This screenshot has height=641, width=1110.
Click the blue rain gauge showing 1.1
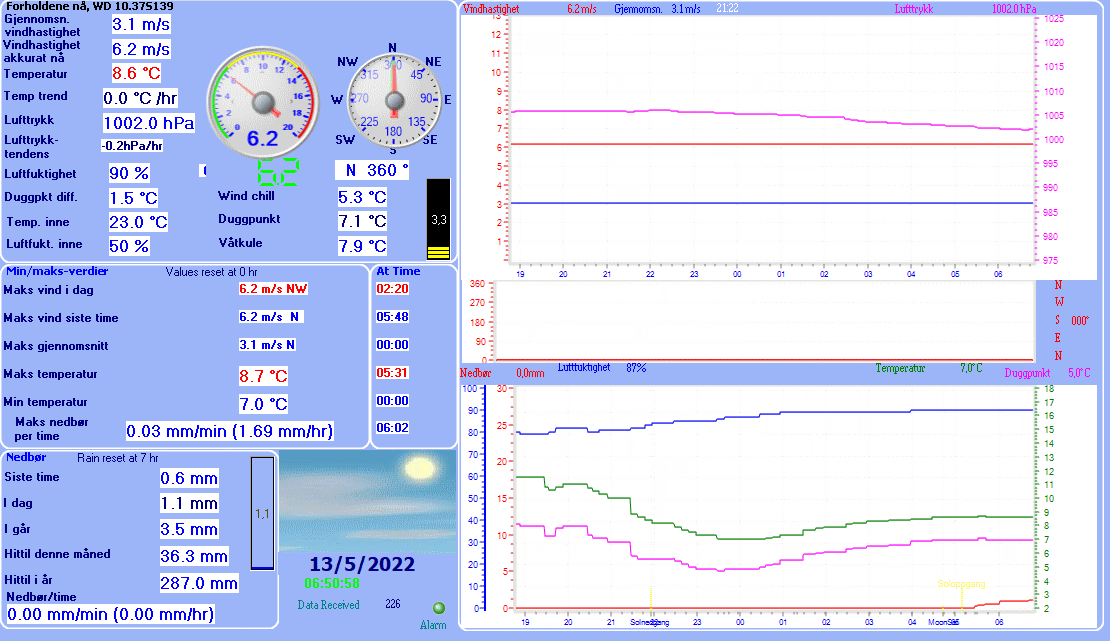pyautogui.click(x=262, y=513)
